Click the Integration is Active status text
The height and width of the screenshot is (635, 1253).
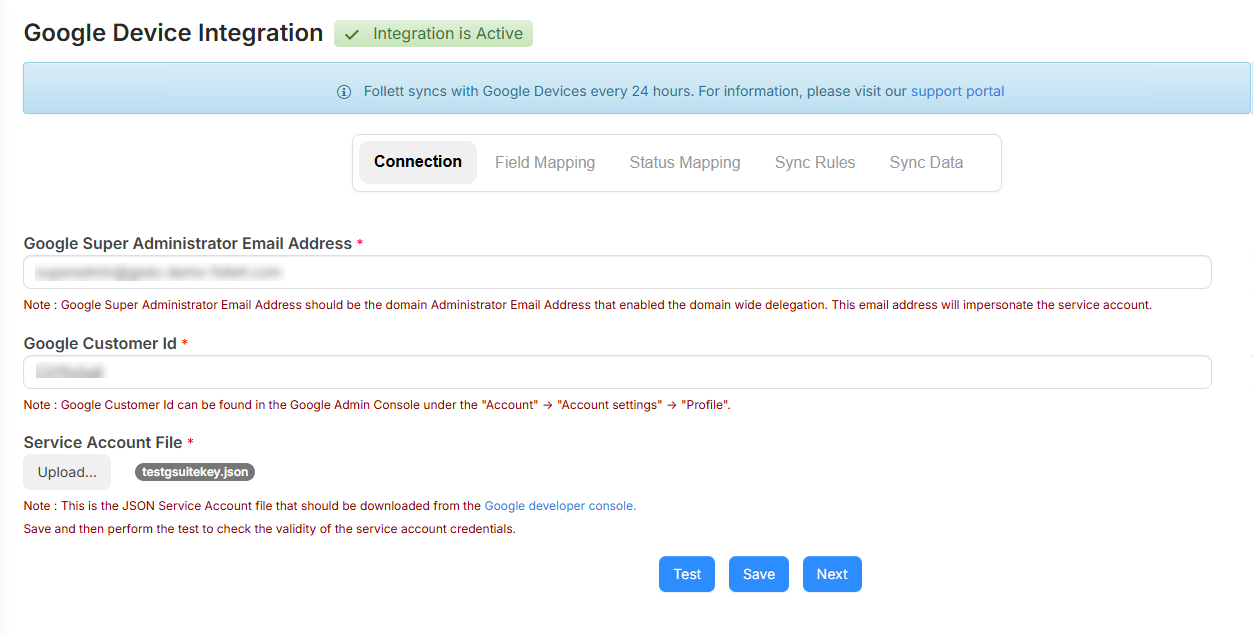[x=447, y=34]
